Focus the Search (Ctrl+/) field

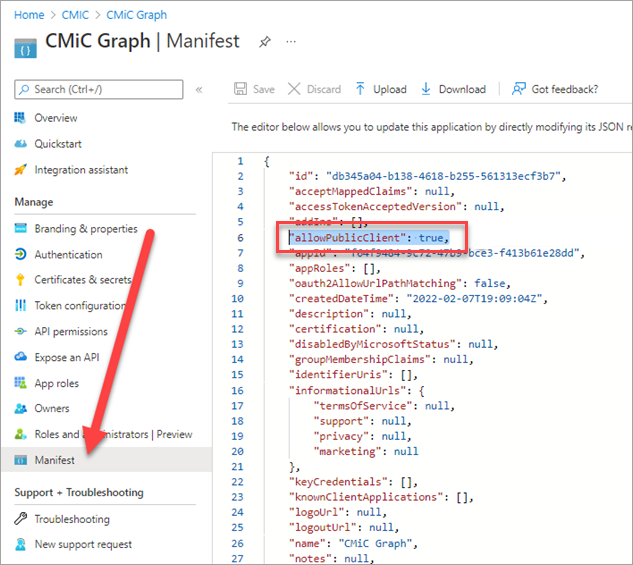(99, 89)
